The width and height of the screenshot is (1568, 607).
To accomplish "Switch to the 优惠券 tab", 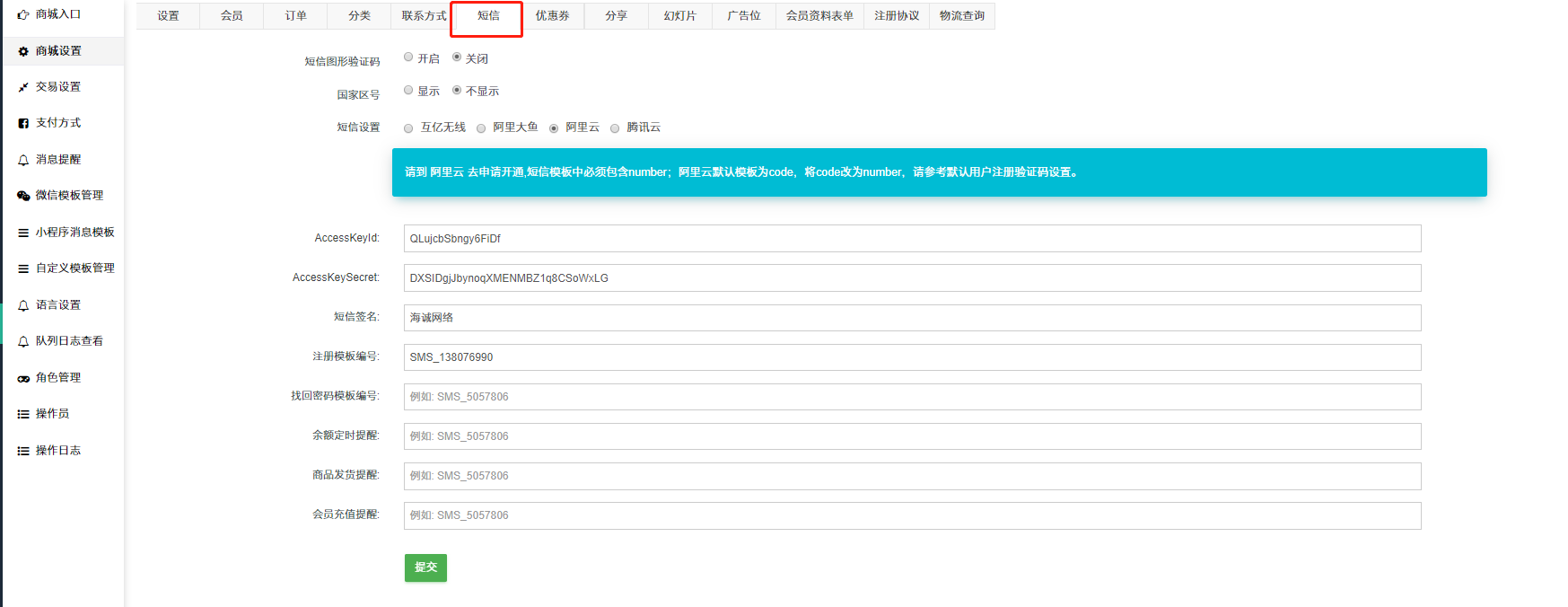I will [x=552, y=16].
